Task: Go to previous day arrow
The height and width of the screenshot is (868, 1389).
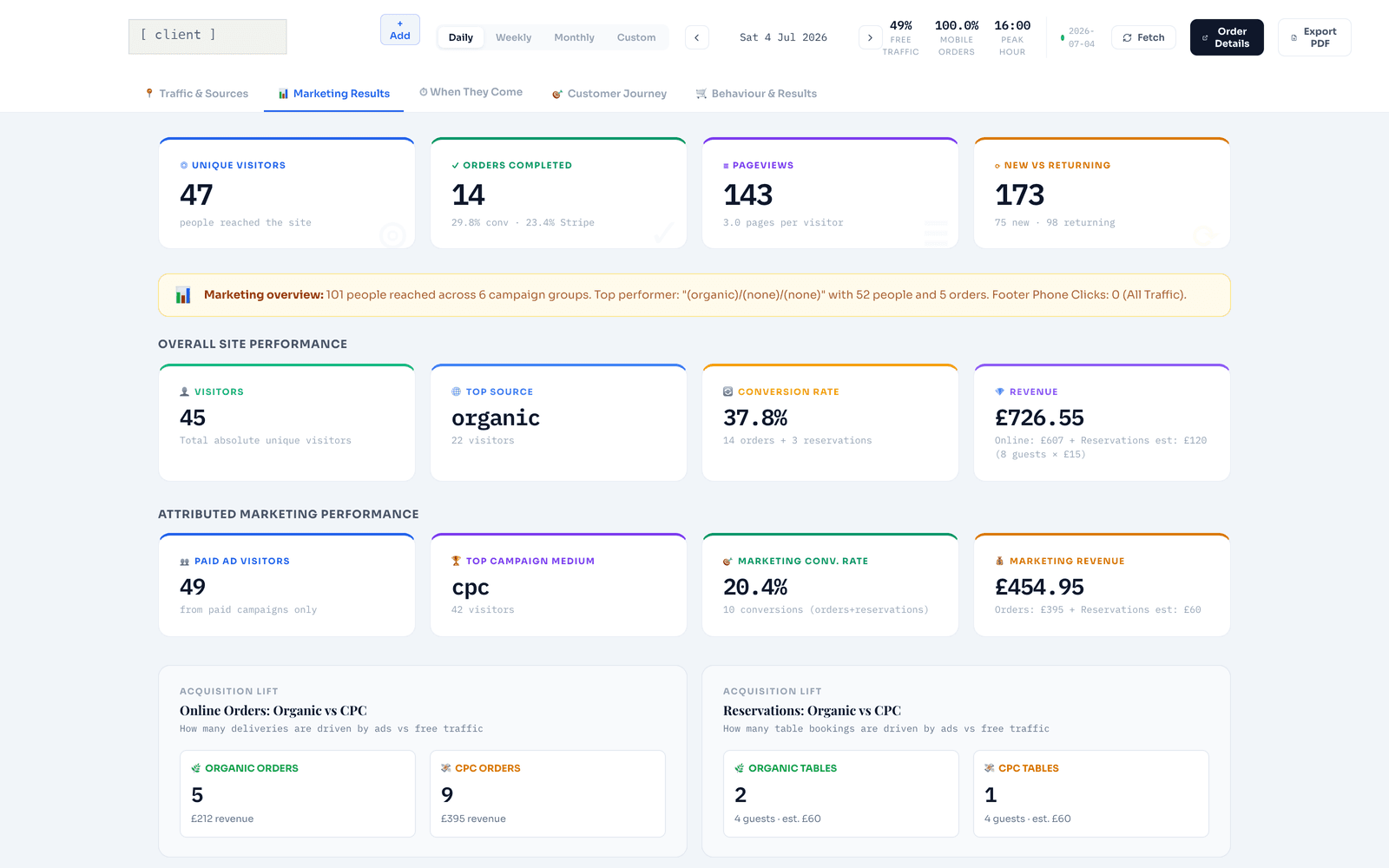Action: (x=696, y=37)
